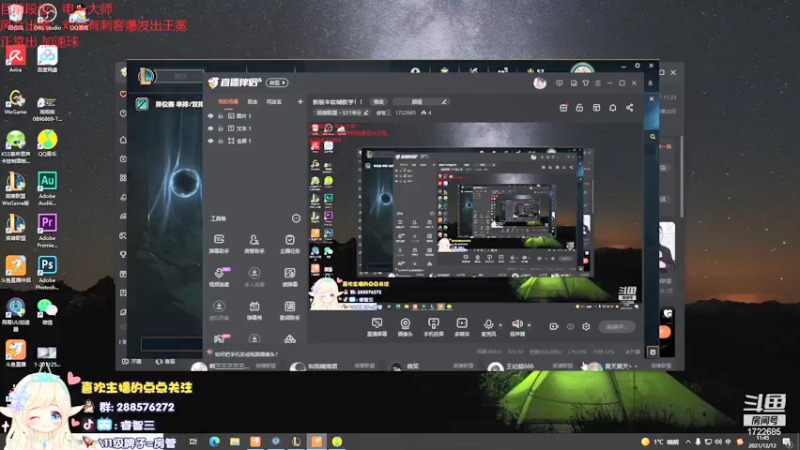
Task: Click the start streaming button by settings gear
Action: point(616,327)
